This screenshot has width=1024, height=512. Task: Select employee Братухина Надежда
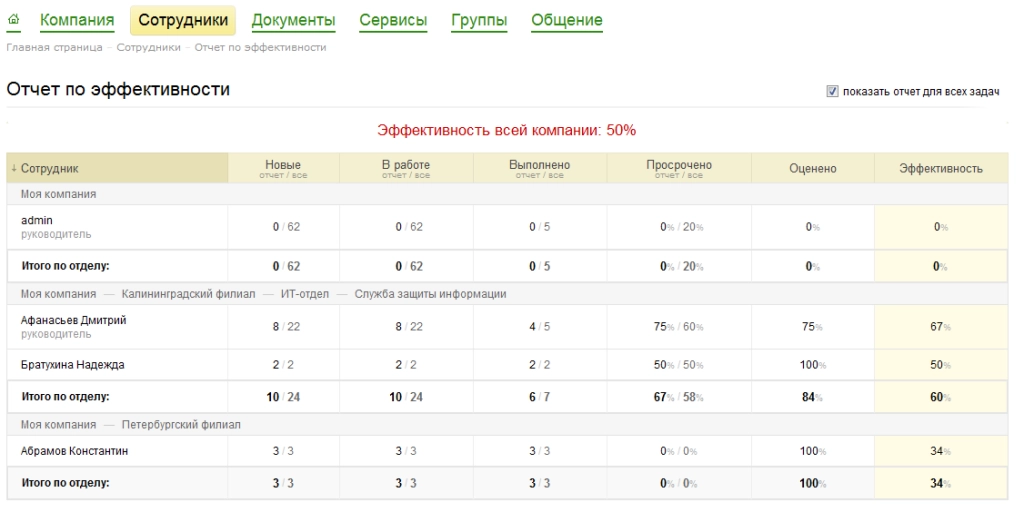71,365
